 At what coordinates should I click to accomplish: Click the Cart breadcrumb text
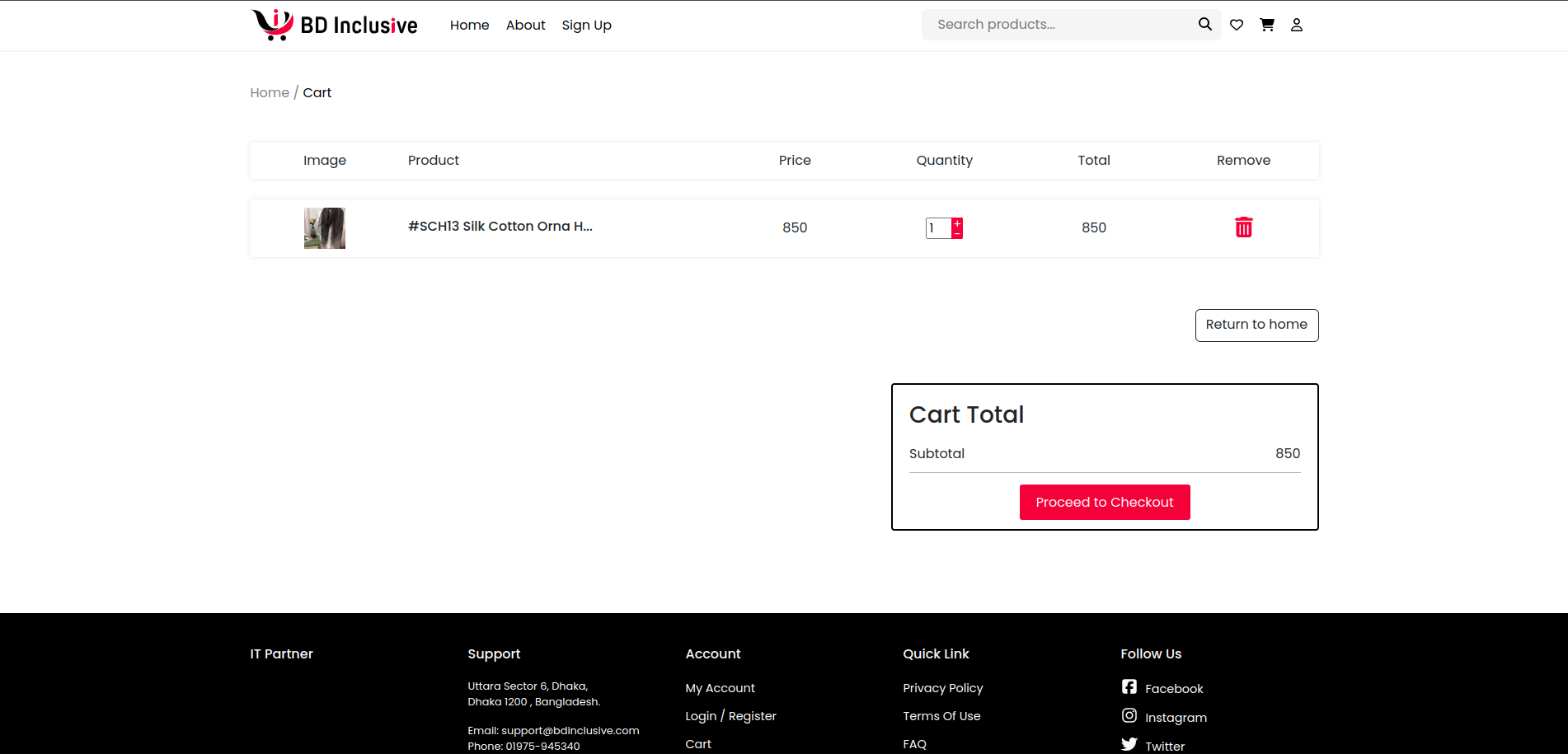pos(317,92)
